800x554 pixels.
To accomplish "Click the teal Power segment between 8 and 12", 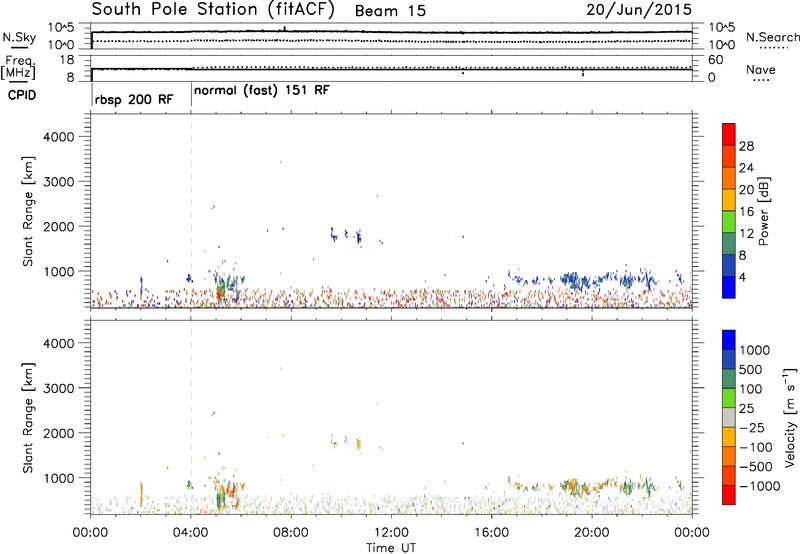I will click(x=729, y=243).
